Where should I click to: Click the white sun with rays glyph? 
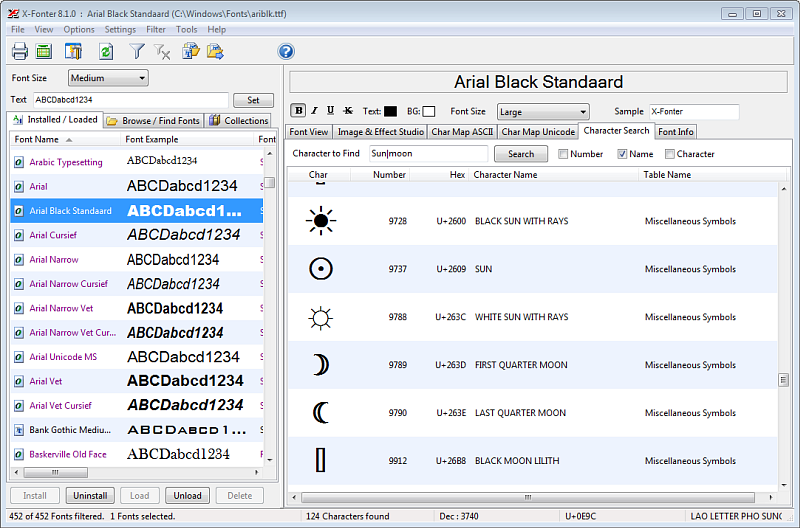click(x=321, y=318)
